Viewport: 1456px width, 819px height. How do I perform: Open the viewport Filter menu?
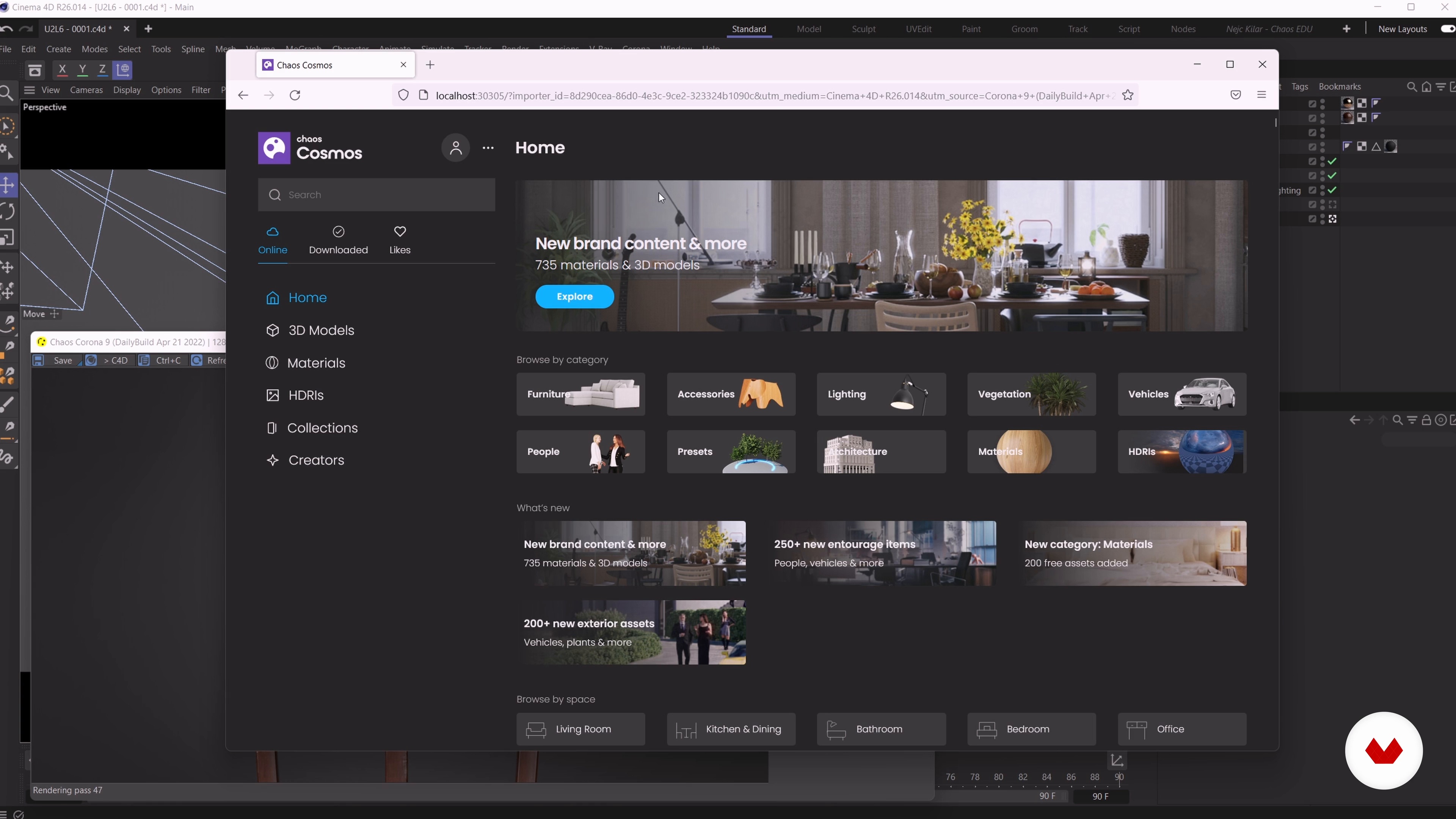[201, 90]
